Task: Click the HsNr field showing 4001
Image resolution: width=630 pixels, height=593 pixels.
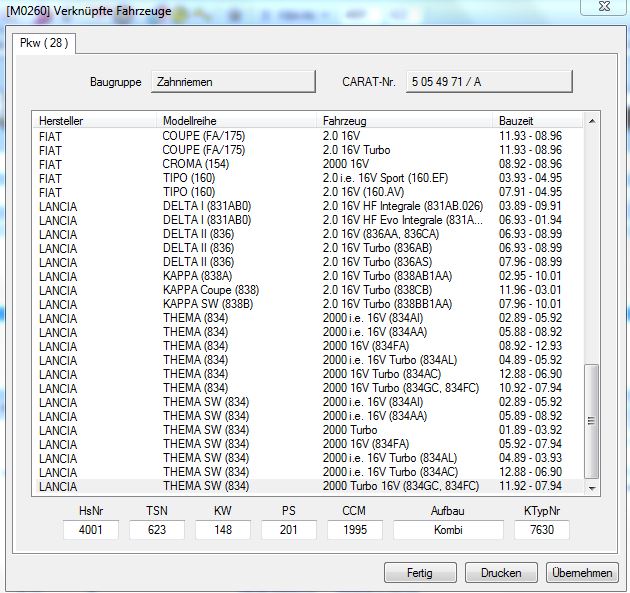Action: point(91,530)
